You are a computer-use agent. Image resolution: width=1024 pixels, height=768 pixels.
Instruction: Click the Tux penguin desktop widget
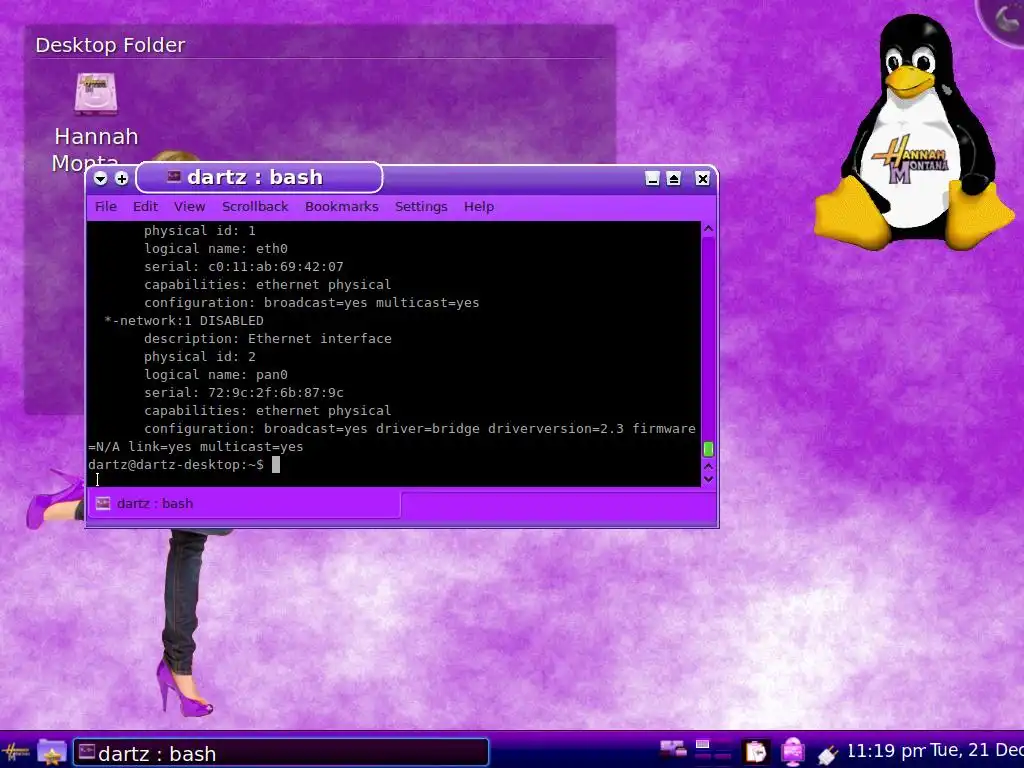(914, 134)
